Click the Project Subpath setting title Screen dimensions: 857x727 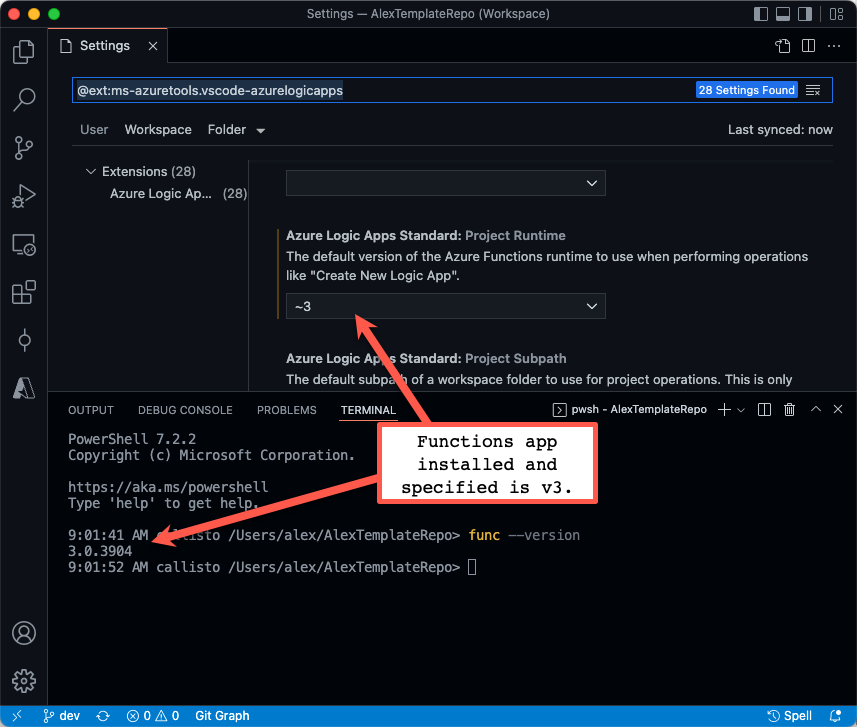pyautogui.click(x=426, y=359)
